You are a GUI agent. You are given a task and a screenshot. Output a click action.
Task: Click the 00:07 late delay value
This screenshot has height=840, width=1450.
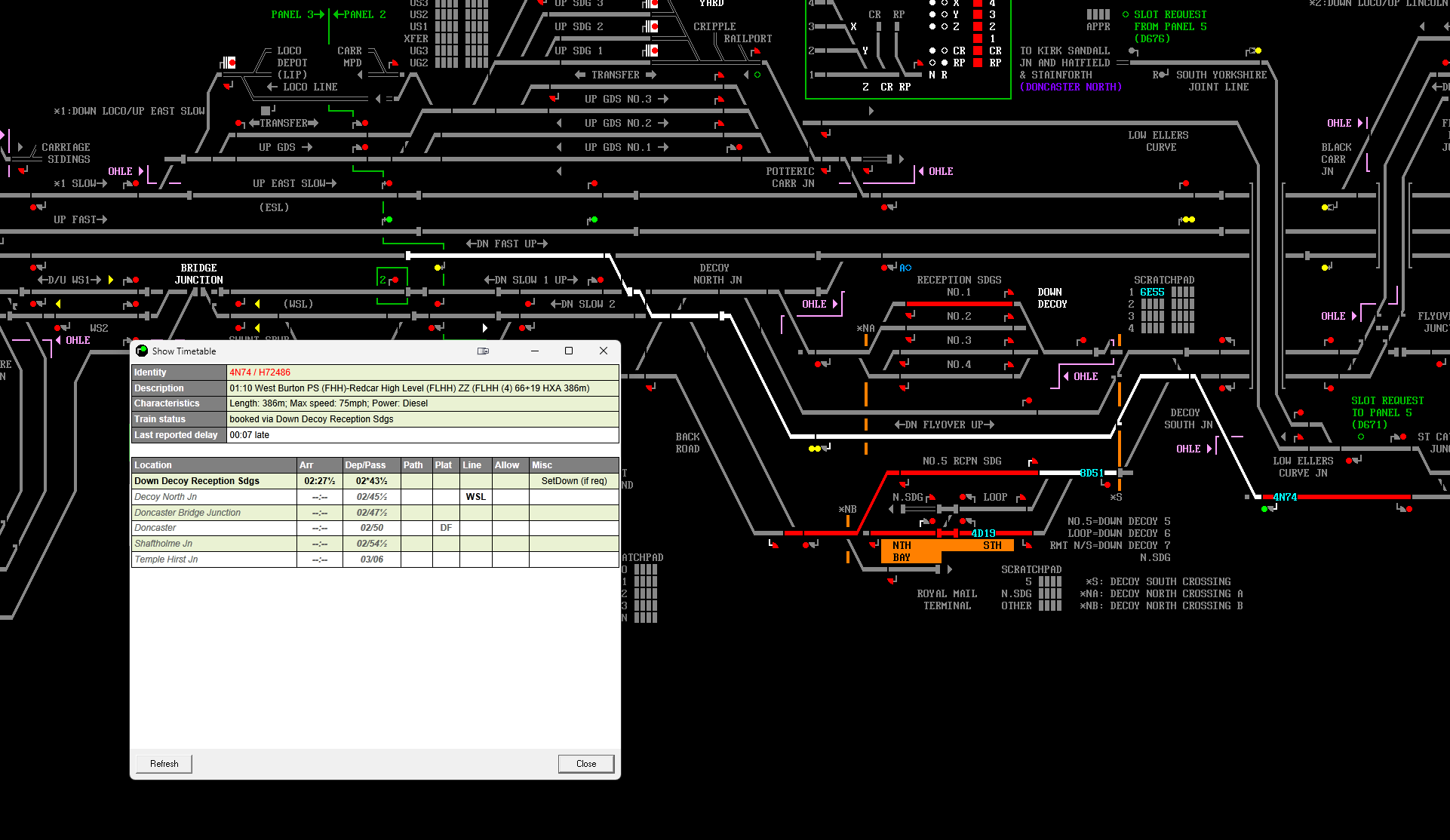[x=250, y=435]
